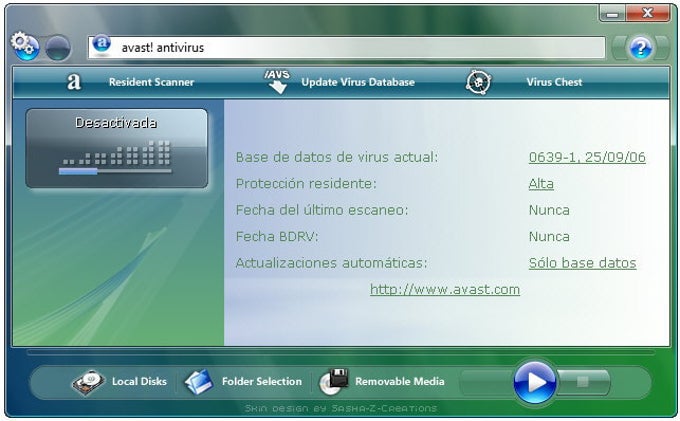The width and height of the screenshot is (680, 421).
Task: Click the dark round orb button
Action: [58, 47]
